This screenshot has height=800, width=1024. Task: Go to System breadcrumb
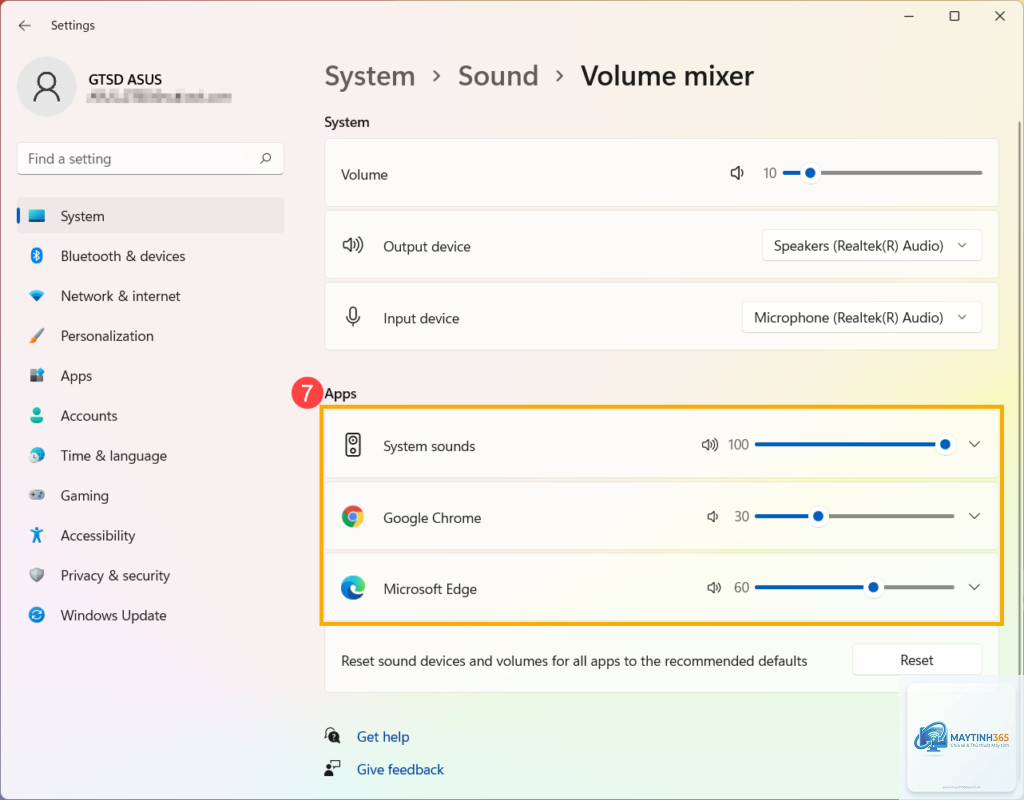coord(370,76)
